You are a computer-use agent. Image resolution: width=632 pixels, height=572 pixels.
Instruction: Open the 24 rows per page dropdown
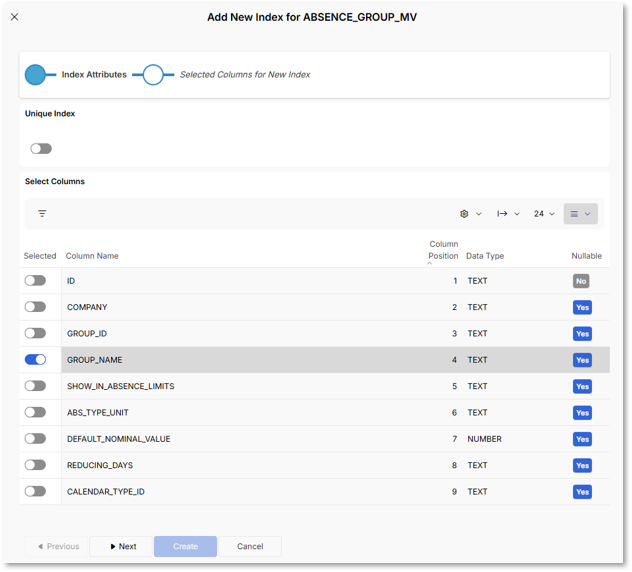(x=544, y=214)
